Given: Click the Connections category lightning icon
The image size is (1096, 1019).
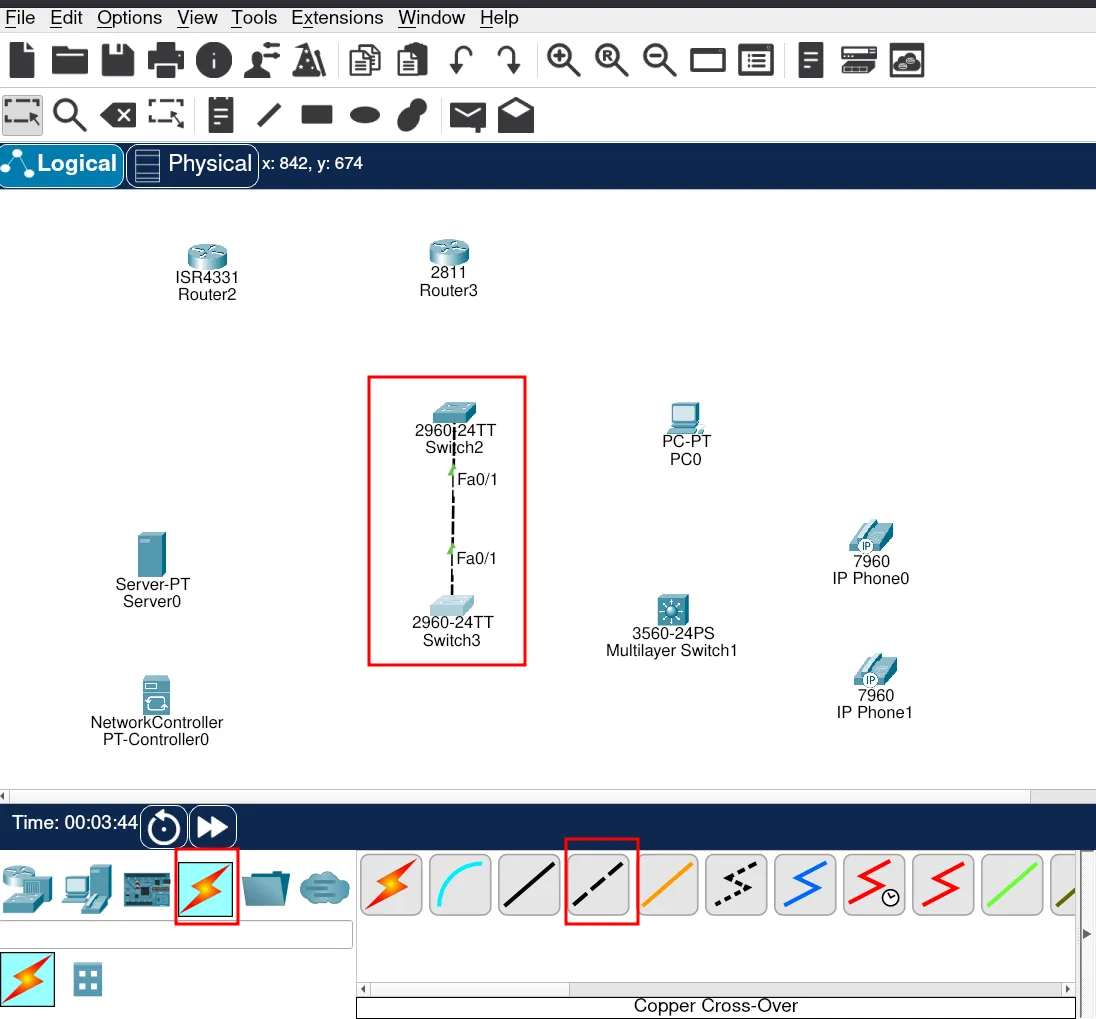Looking at the screenshot, I should click(x=206, y=886).
